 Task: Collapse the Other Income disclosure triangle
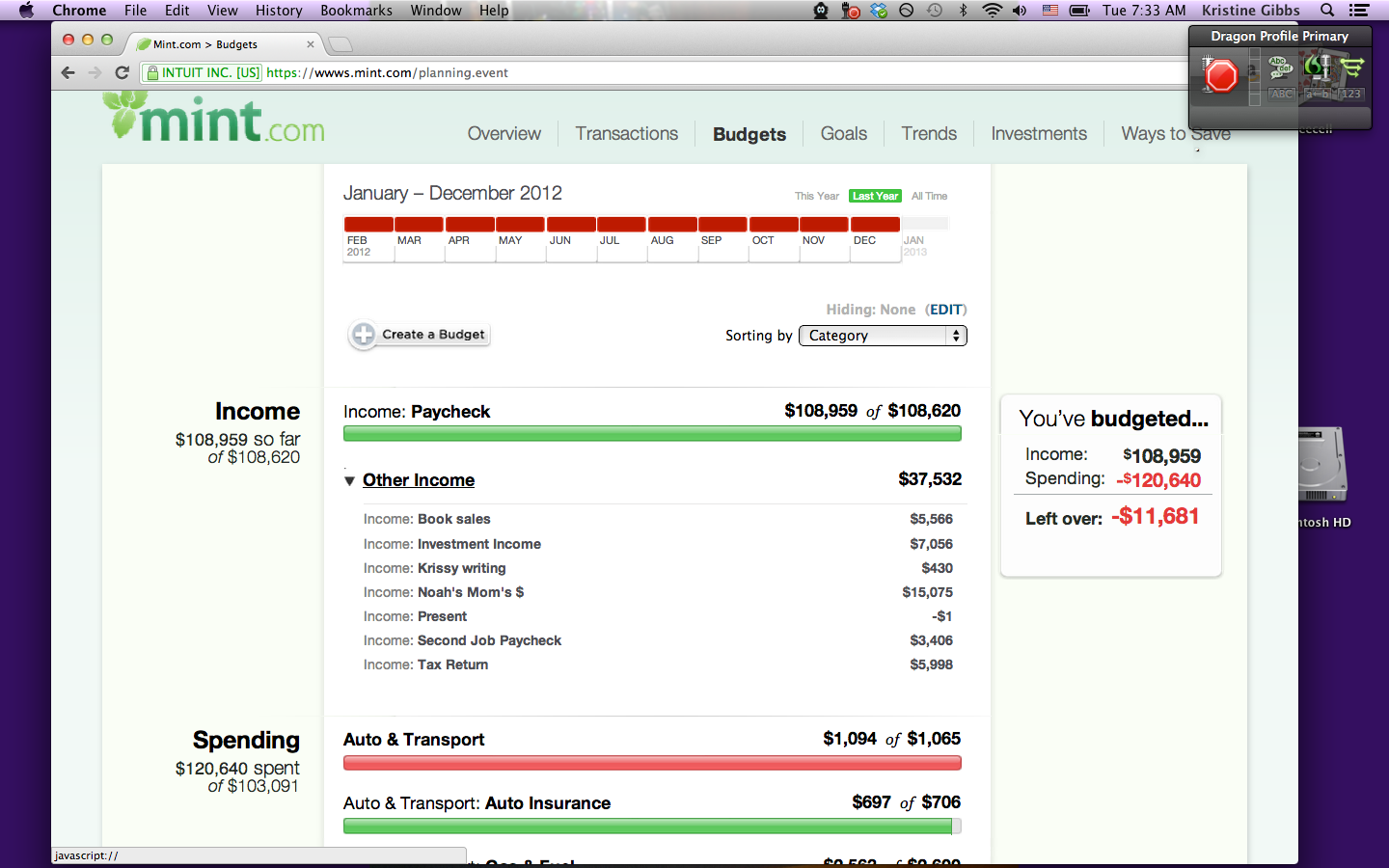click(x=349, y=480)
